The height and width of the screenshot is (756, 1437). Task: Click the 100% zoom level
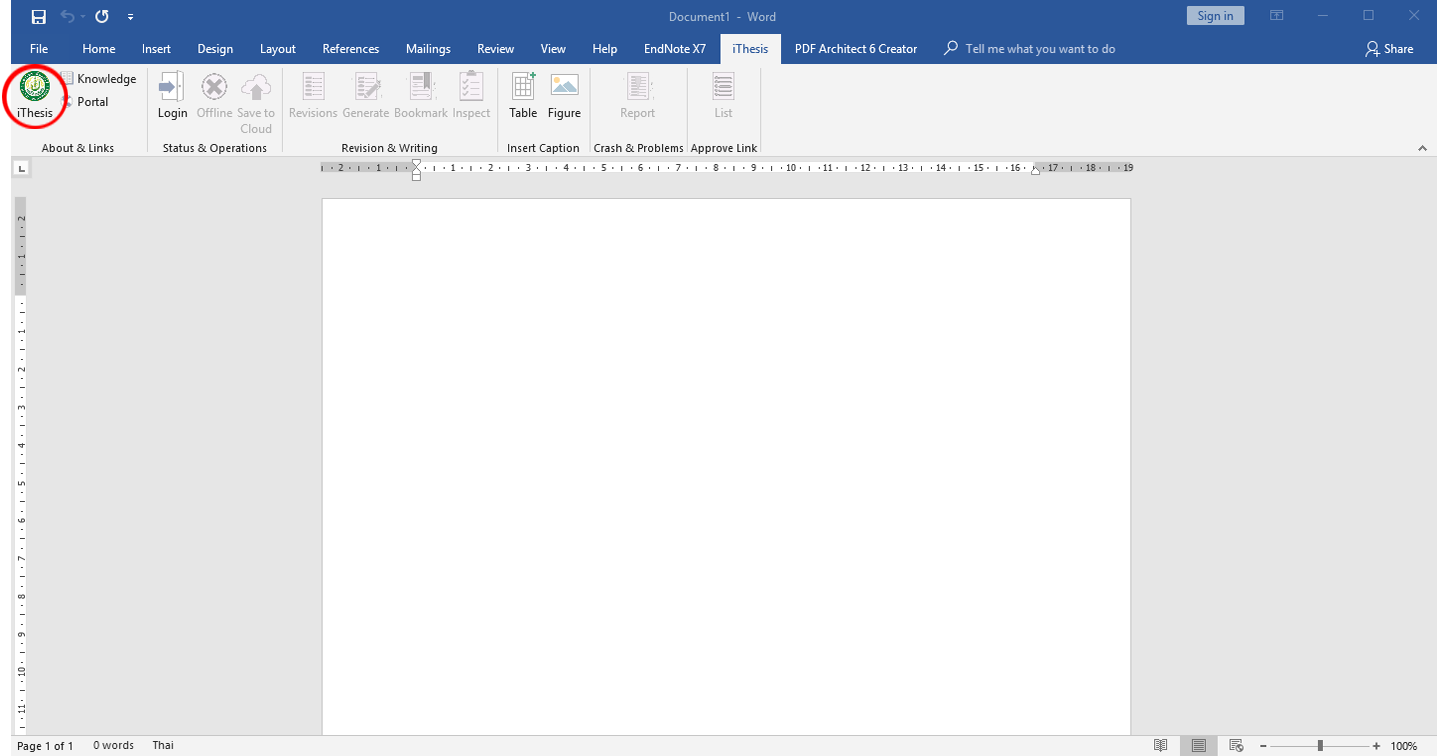tap(1404, 746)
